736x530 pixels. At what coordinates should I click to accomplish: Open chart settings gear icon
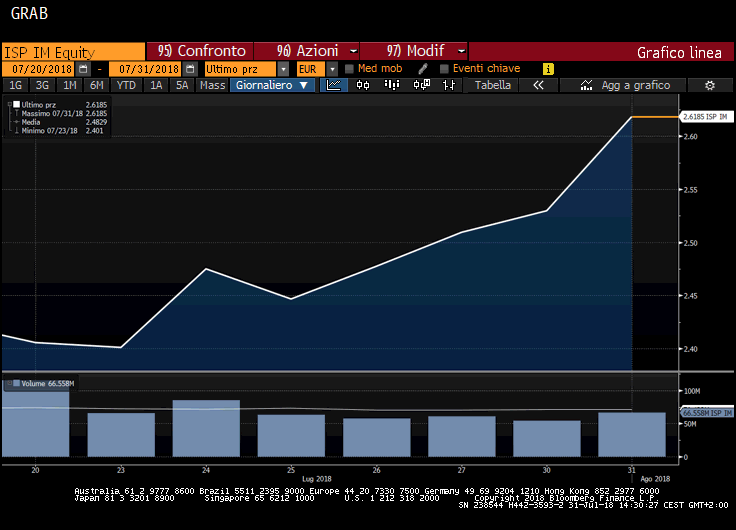(709, 86)
